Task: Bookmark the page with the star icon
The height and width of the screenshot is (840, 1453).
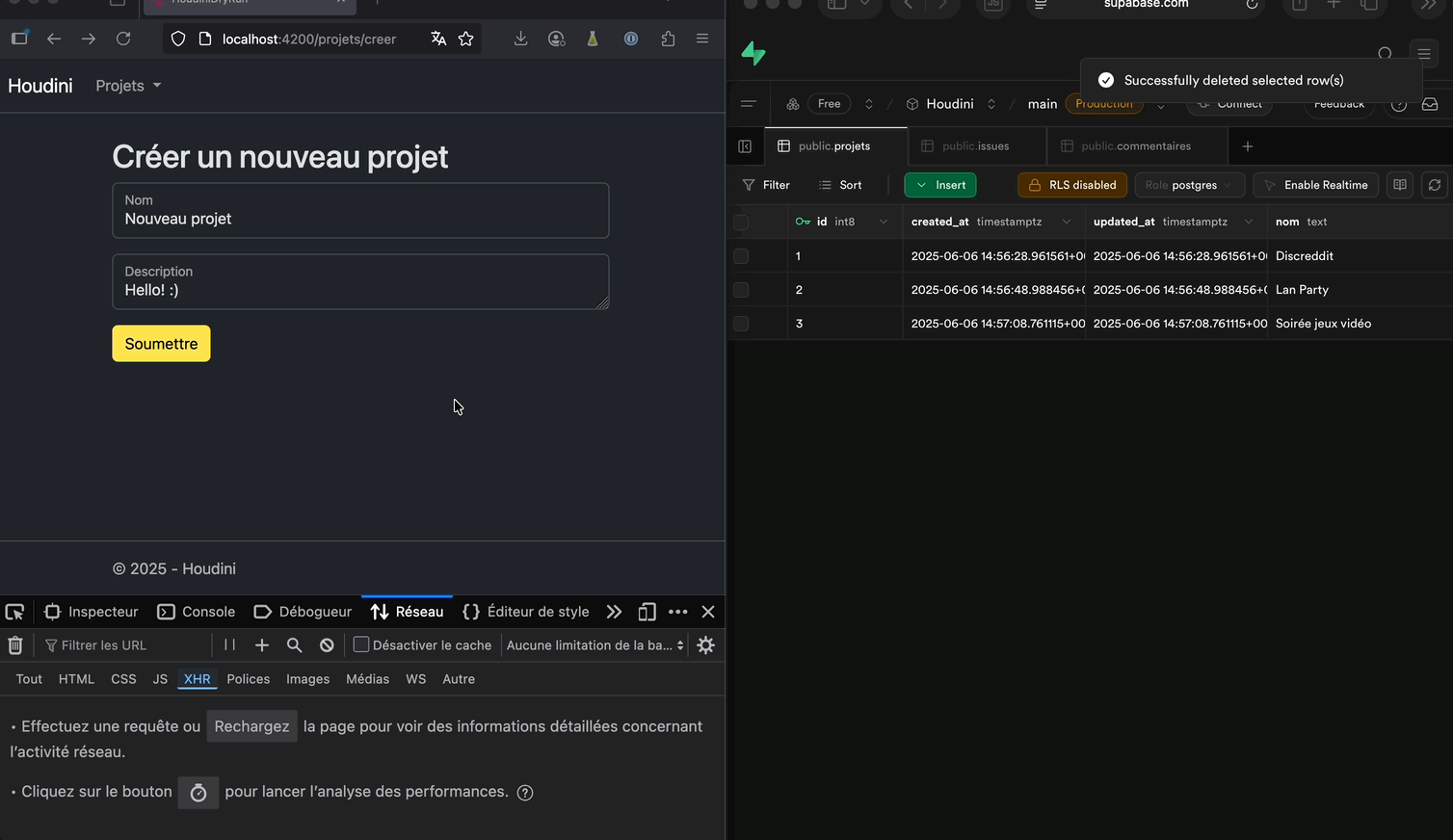Action: (466, 39)
